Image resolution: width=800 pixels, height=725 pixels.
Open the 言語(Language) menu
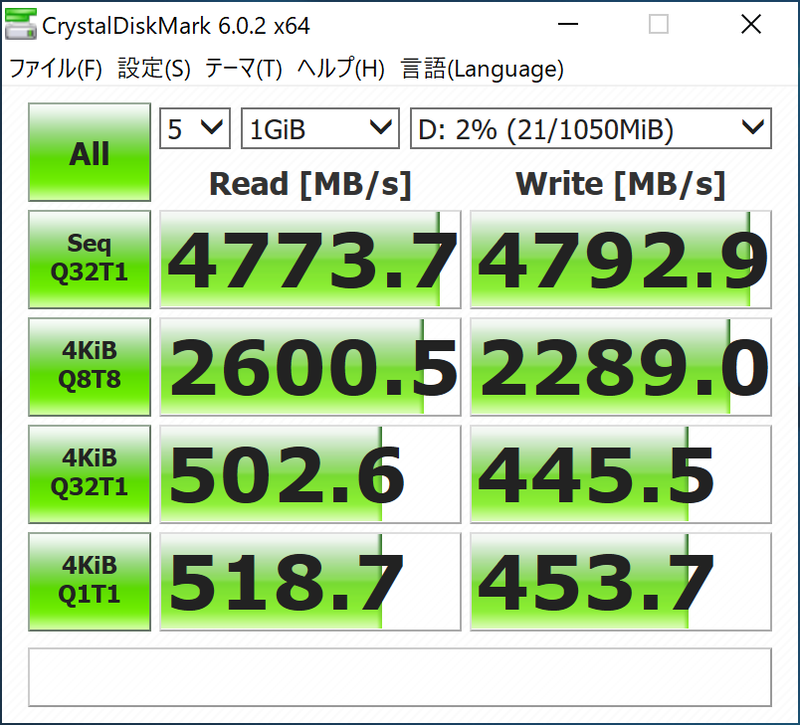pos(482,69)
